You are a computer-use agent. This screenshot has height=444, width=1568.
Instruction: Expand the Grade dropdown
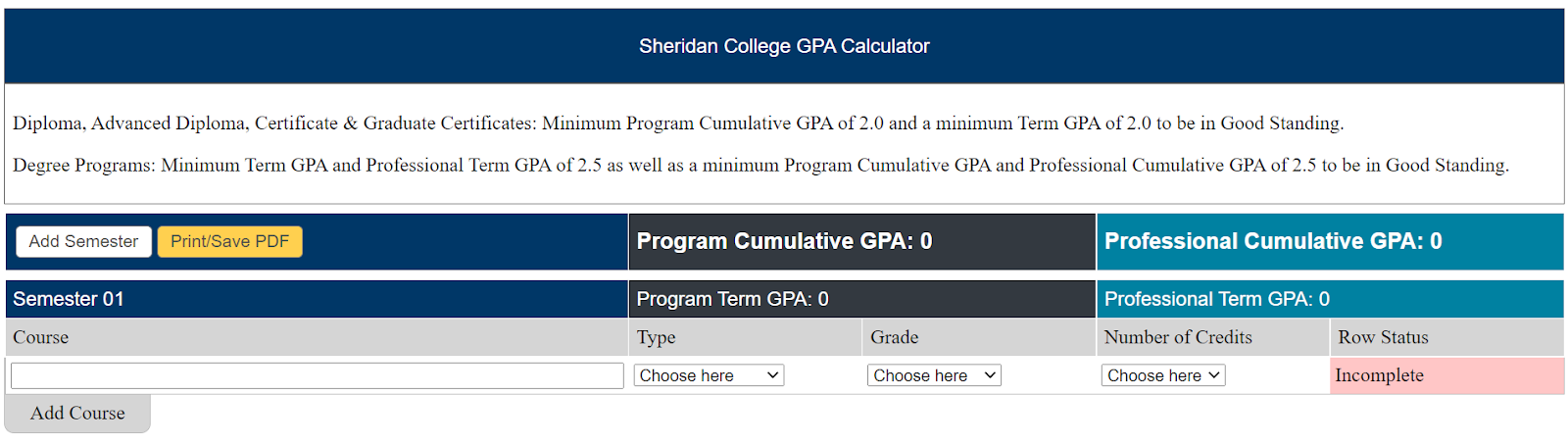(x=934, y=375)
